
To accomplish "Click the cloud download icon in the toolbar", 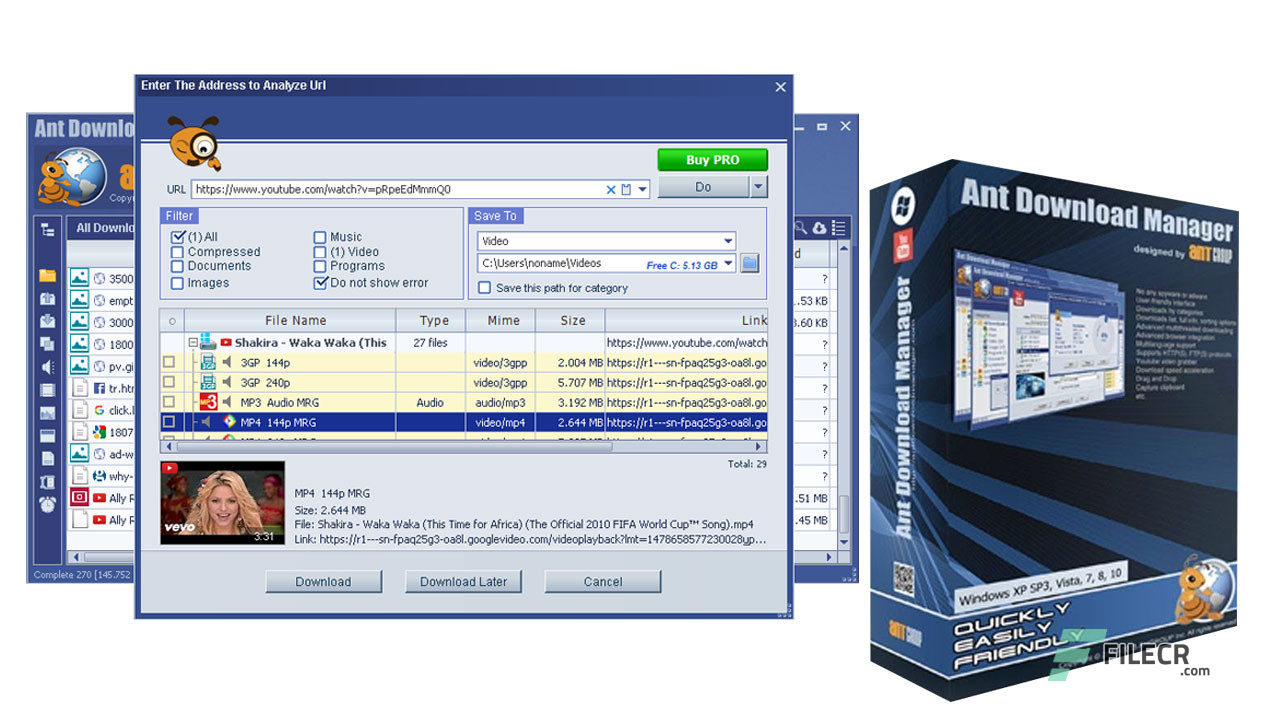I will pyautogui.click(x=819, y=228).
